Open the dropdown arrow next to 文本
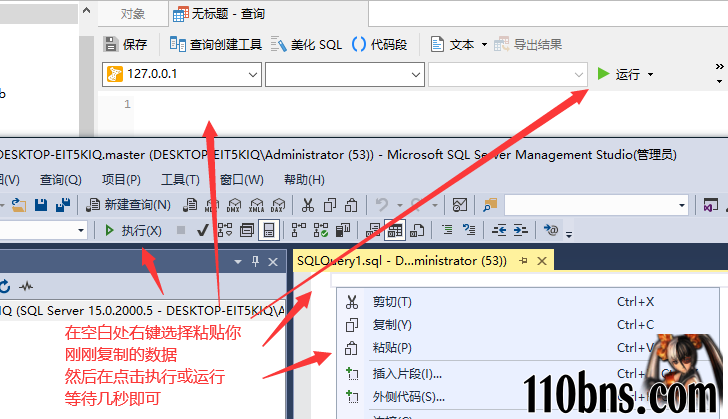 coord(484,45)
